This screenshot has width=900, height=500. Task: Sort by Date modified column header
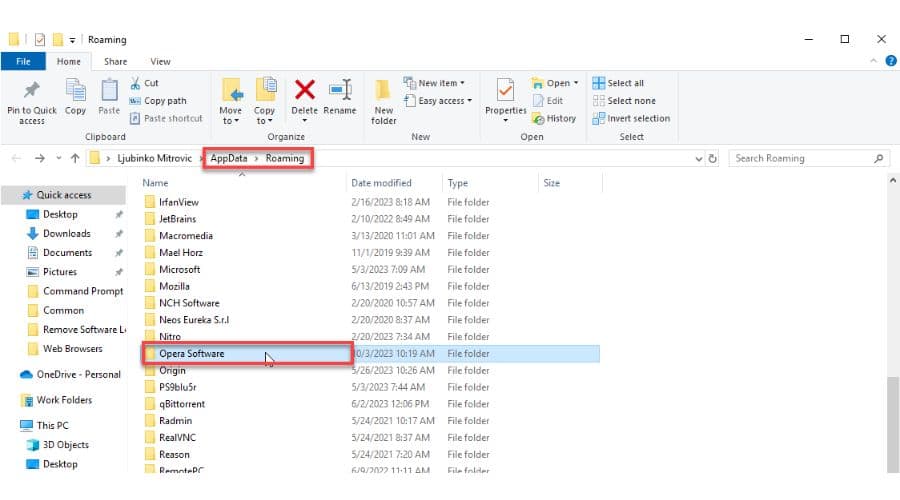pos(381,183)
